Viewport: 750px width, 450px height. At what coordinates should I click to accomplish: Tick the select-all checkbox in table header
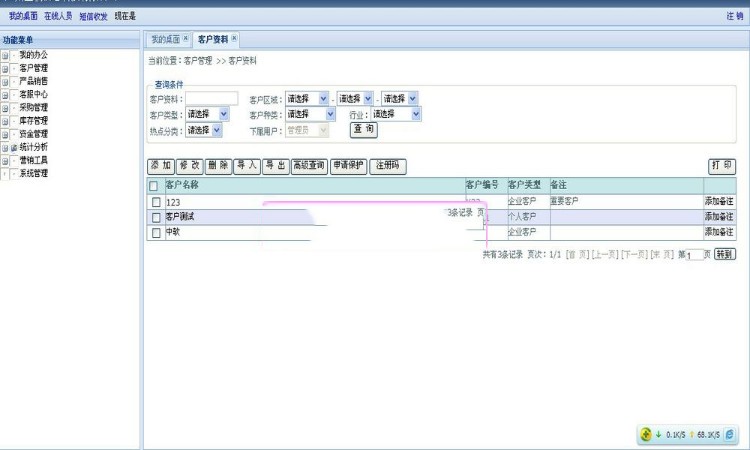click(154, 186)
